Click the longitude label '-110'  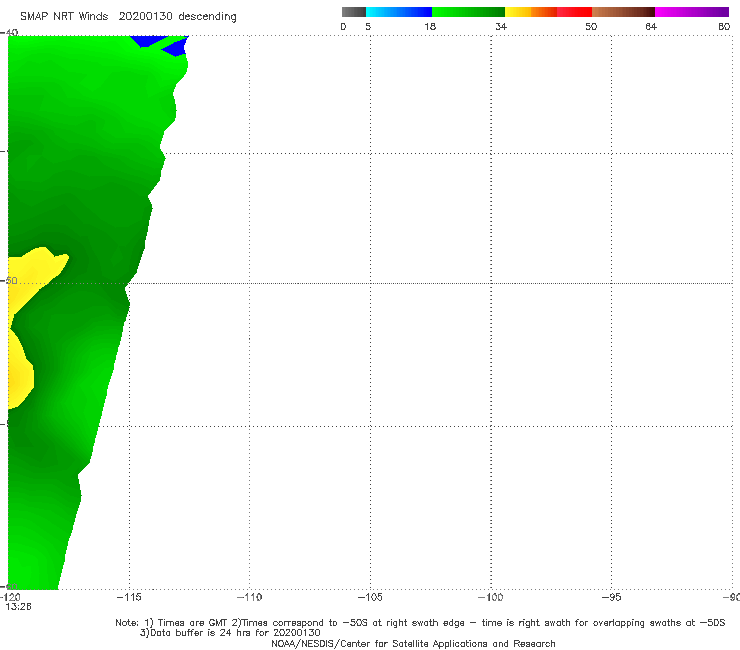coord(249,597)
